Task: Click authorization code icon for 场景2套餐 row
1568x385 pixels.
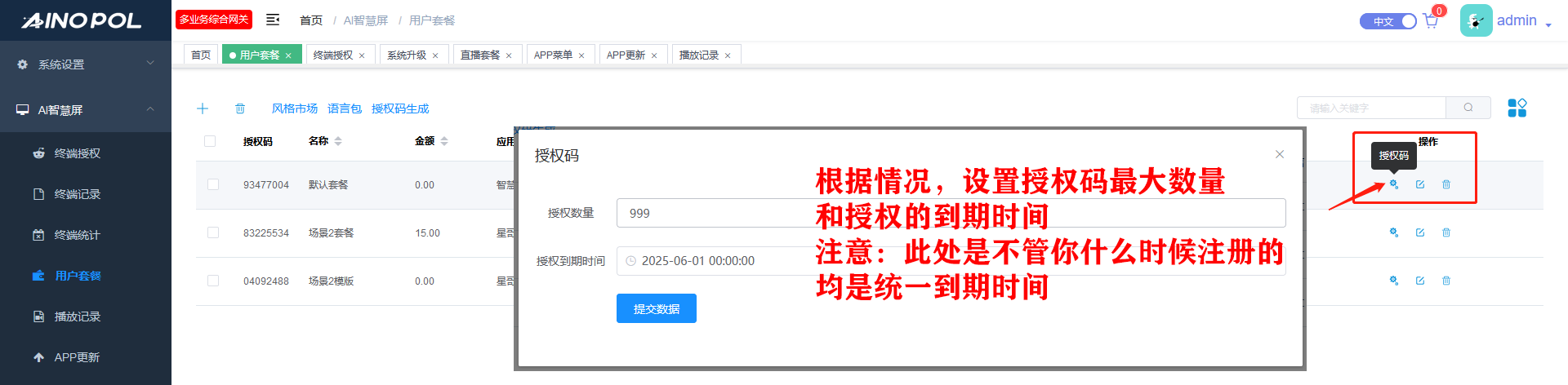Action: (1393, 232)
